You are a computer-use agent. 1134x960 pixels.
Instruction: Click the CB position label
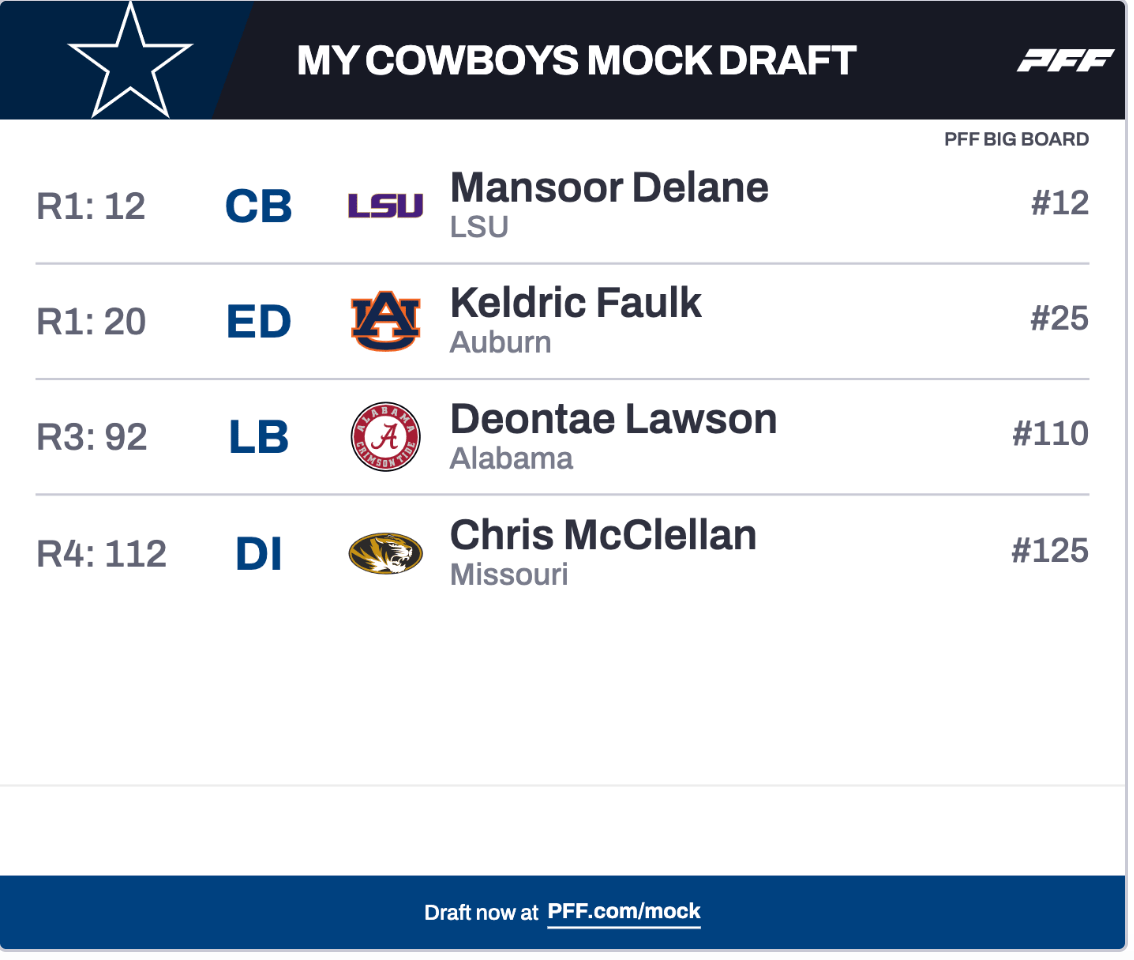click(x=258, y=206)
